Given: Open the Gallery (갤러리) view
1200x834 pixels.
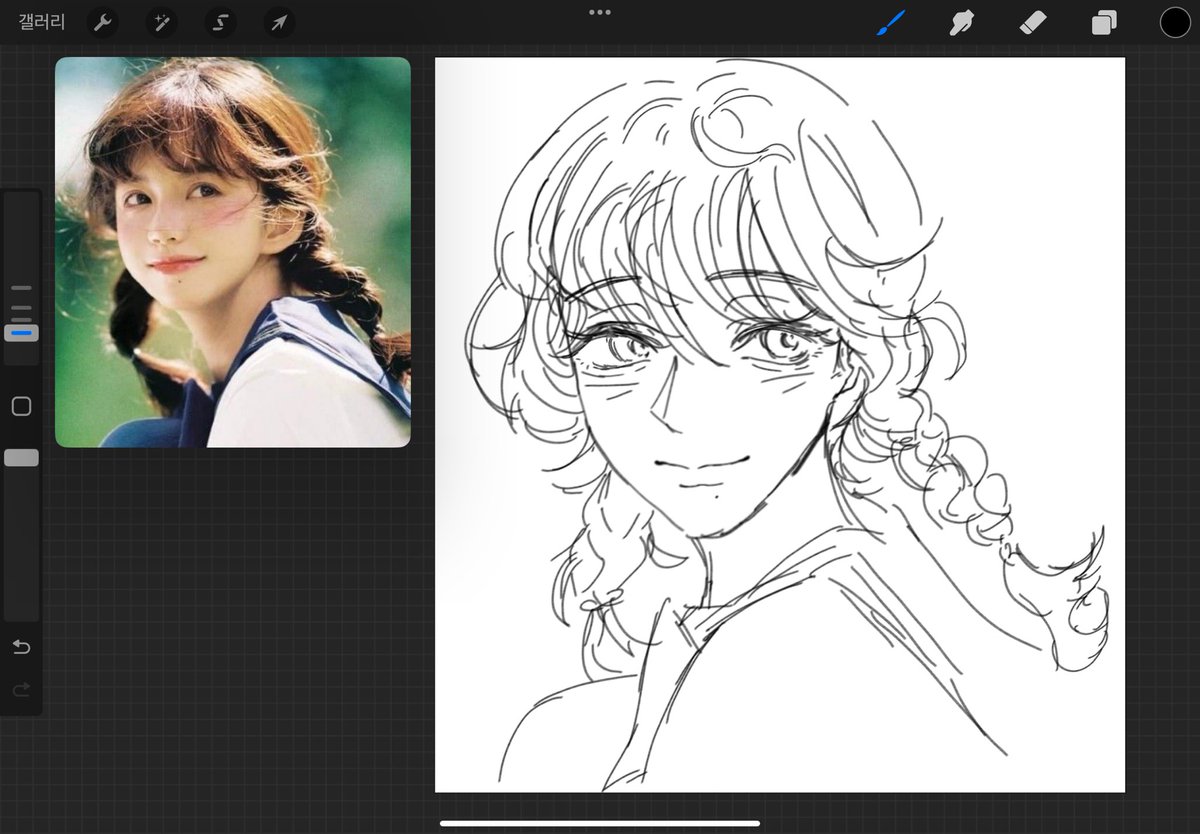Looking at the screenshot, I should [42, 22].
